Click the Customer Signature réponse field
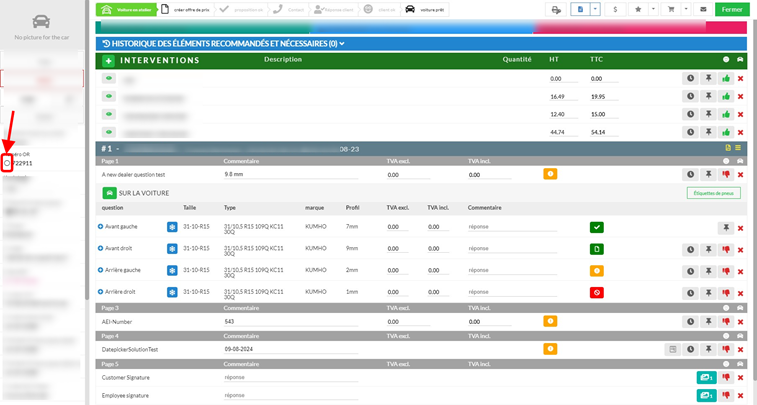The height and width of the screenshot is (405, 757). (x=291, y=377)
